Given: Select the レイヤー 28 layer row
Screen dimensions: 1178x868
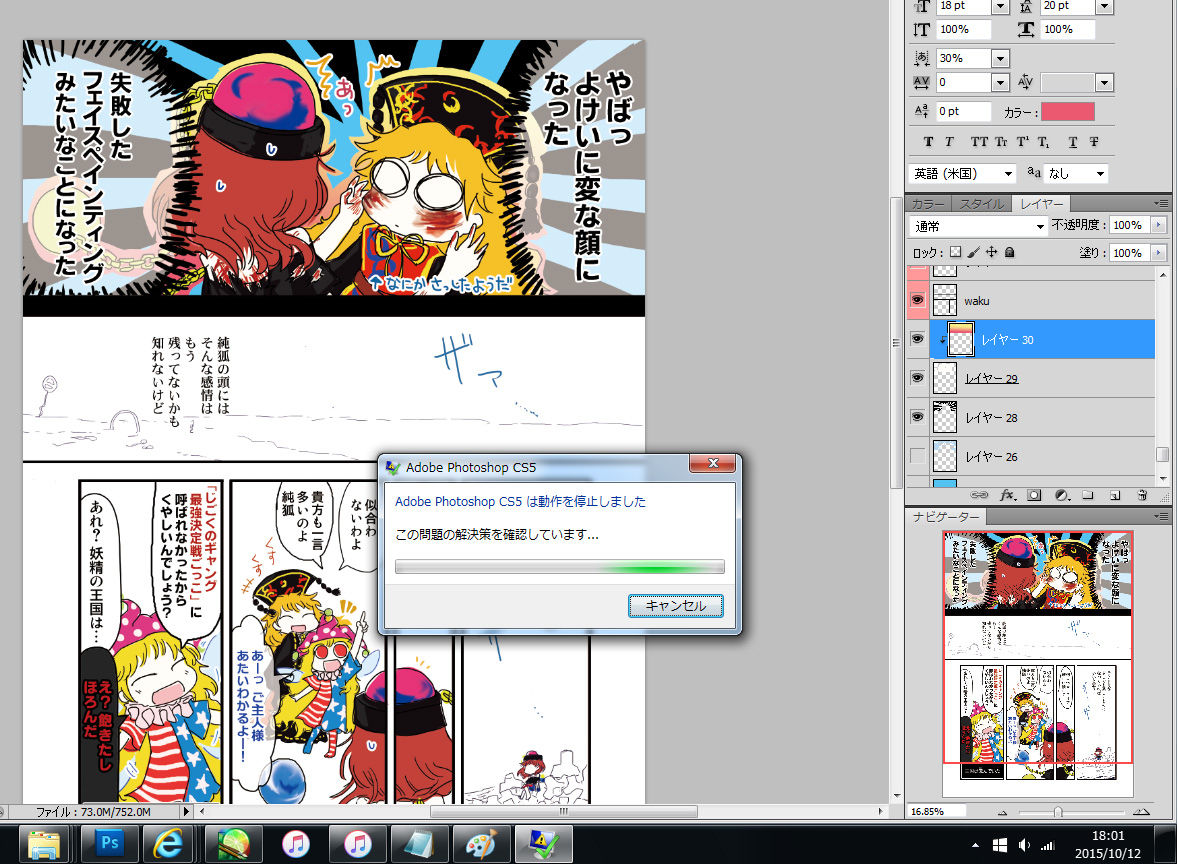Looking at the screenshot, I should [1031, 417].
